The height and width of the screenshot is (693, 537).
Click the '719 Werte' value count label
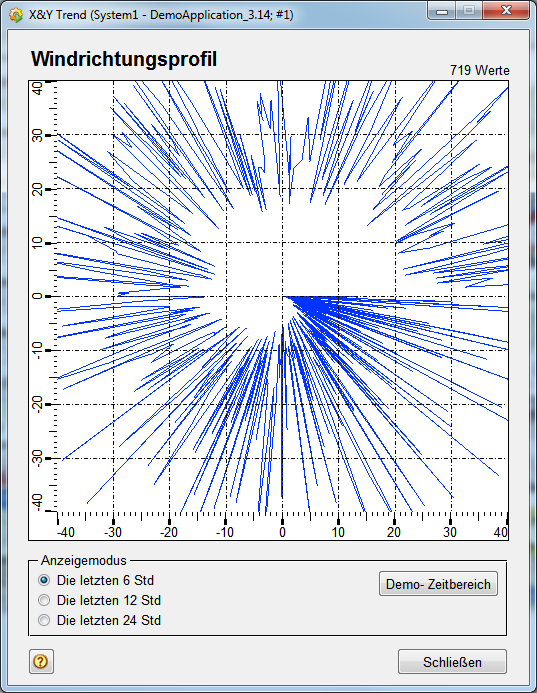pos(480,70)
